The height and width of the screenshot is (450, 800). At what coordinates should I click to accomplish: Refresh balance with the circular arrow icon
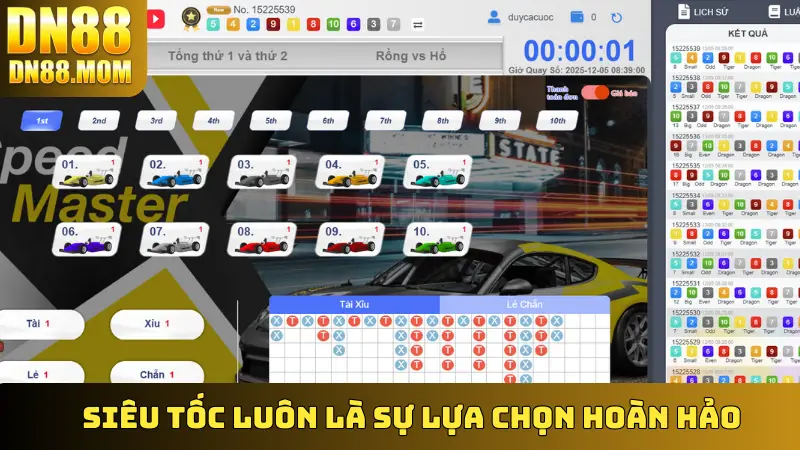click(x=616, y=18)
